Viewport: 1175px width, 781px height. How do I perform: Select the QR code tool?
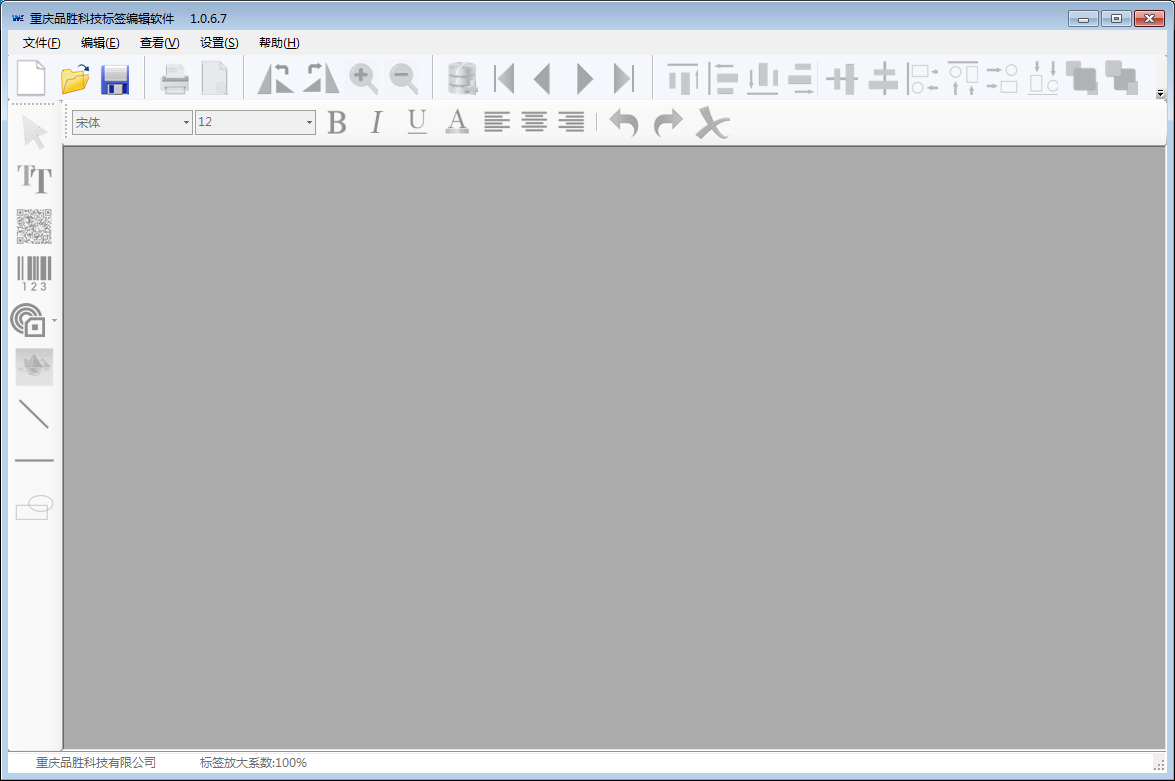34,226
